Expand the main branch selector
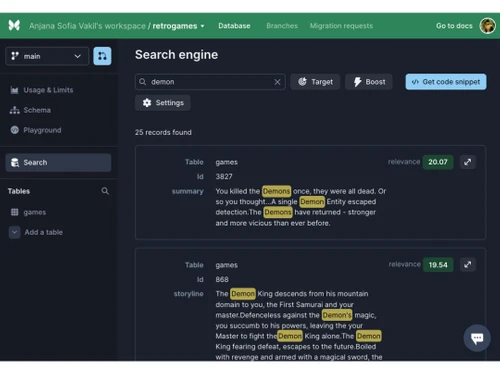Image resolution: width=500 pixels, height=375 pixels. pyautogui.click(x=47, y=56)
